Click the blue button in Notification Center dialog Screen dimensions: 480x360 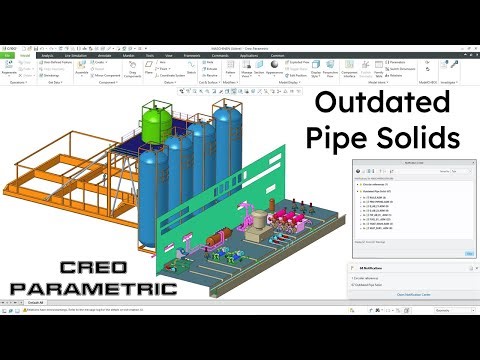[x=469, y=254]
